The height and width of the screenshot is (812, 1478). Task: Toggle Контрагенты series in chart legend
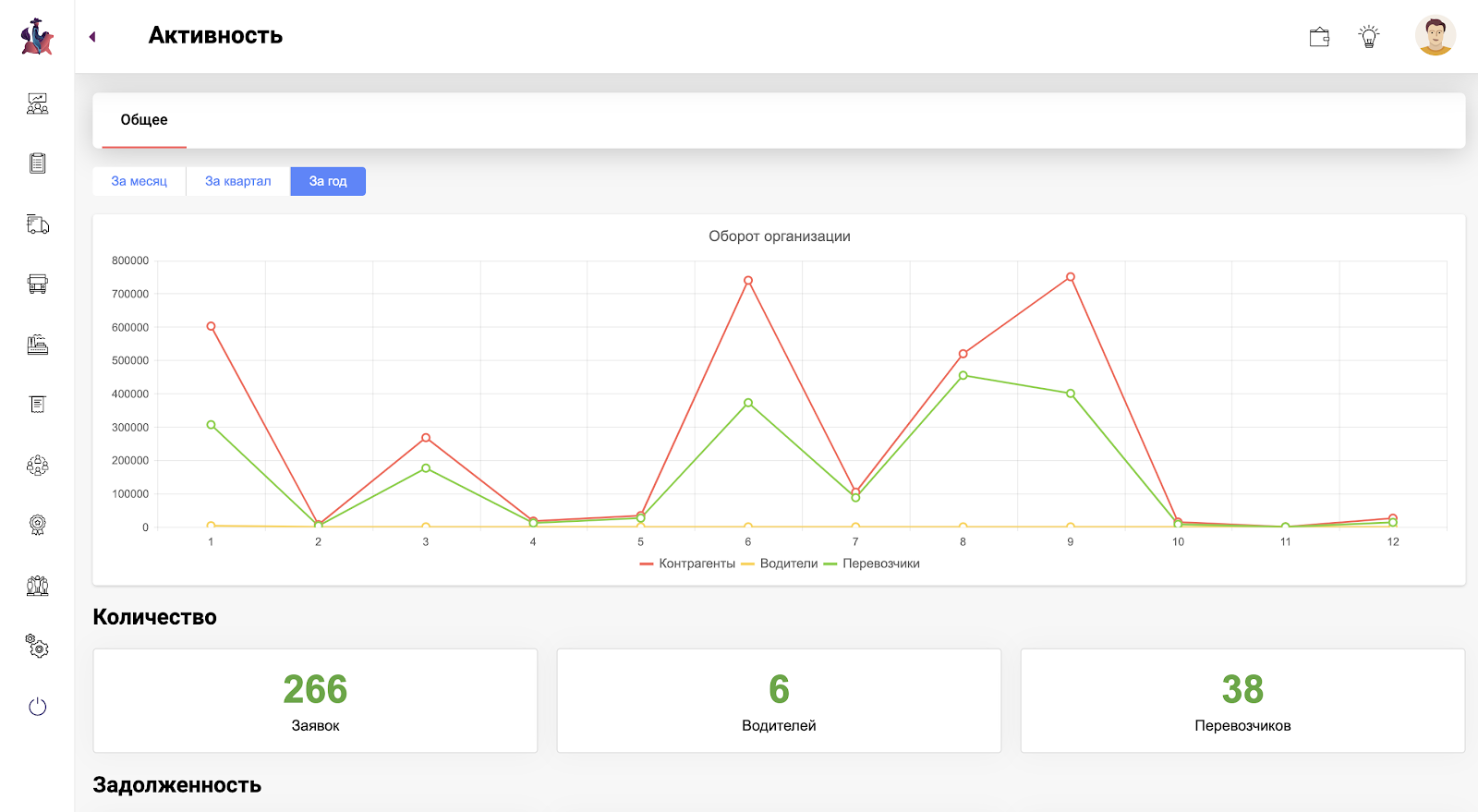(x=687, y=564)
